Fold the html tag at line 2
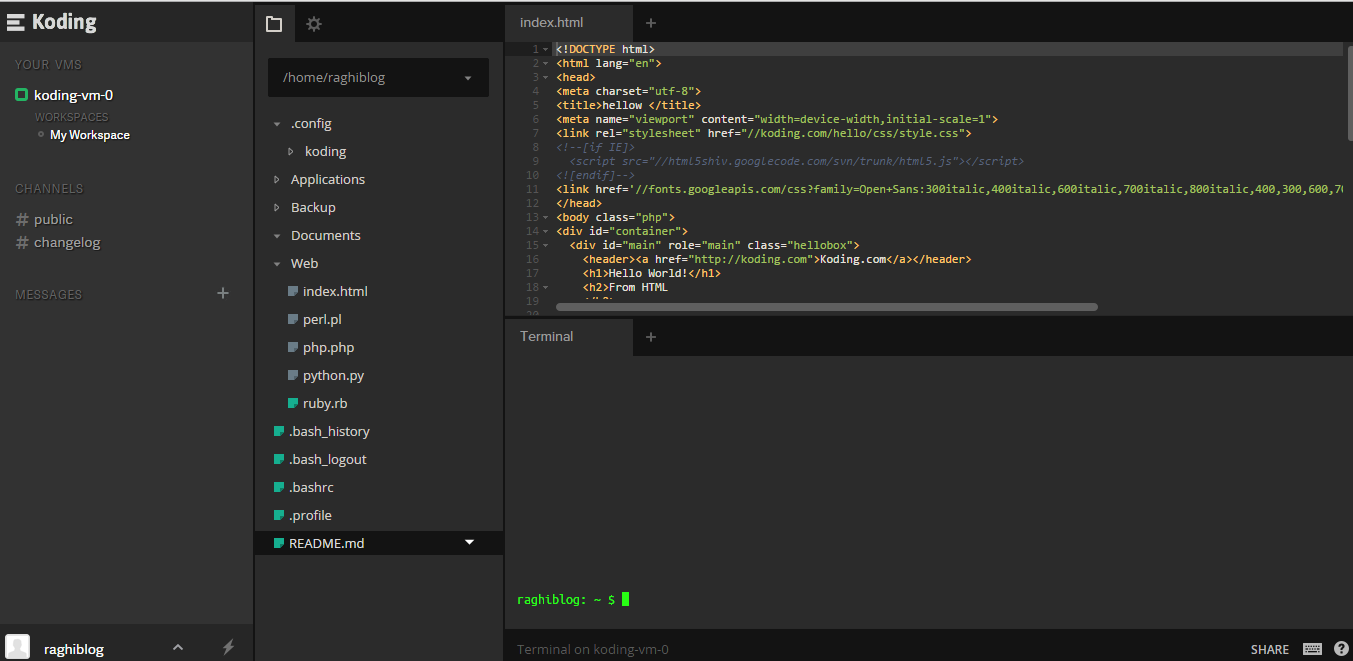This screenshot has width=1353, height=661. point(545,63)
